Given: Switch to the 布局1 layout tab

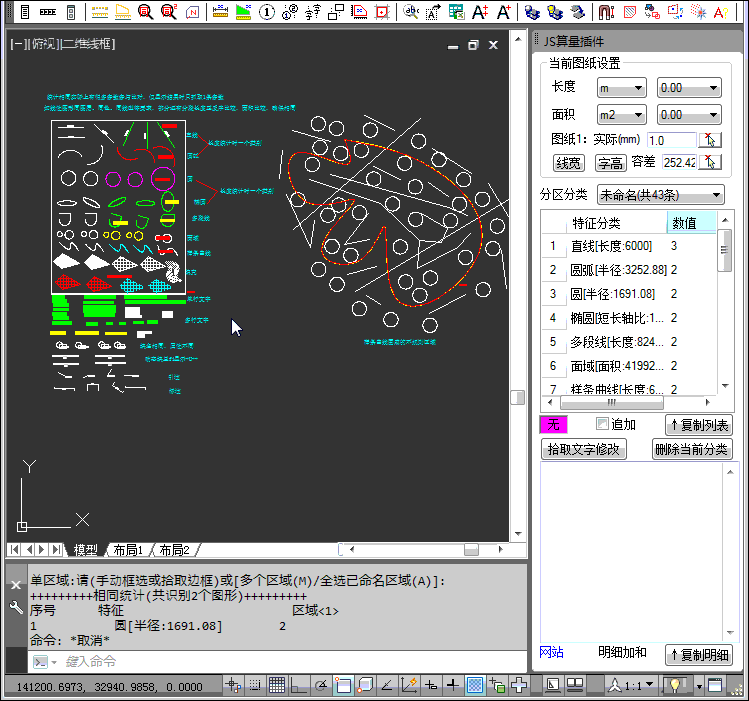Looking at the screenshot, I should click(x=128, y=550).
